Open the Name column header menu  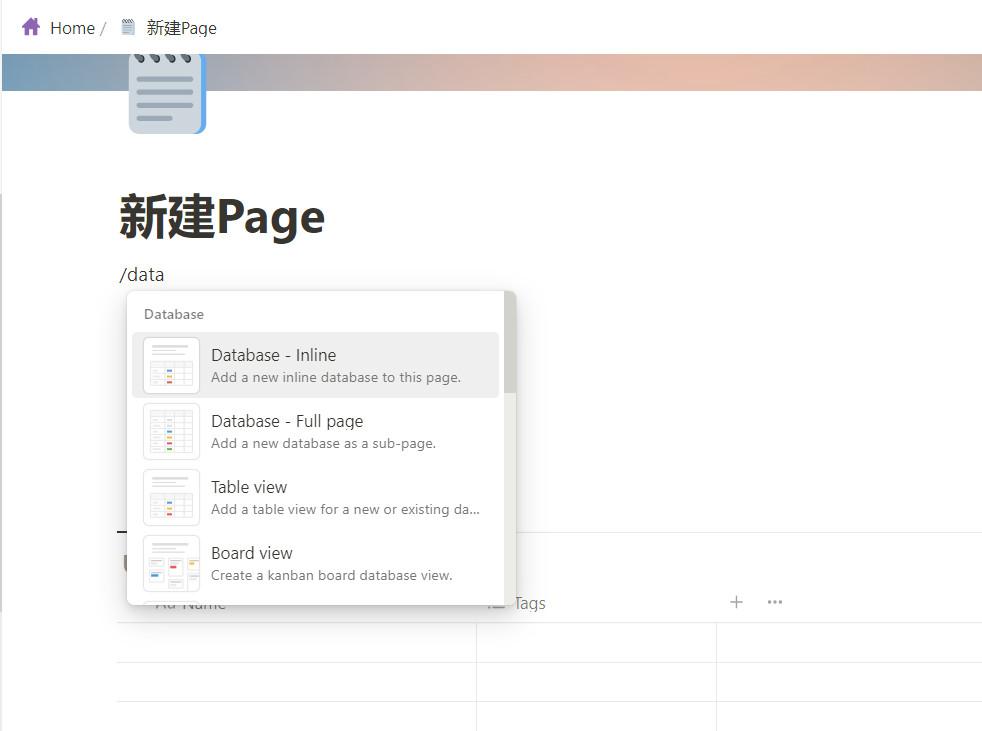[200, 603]
